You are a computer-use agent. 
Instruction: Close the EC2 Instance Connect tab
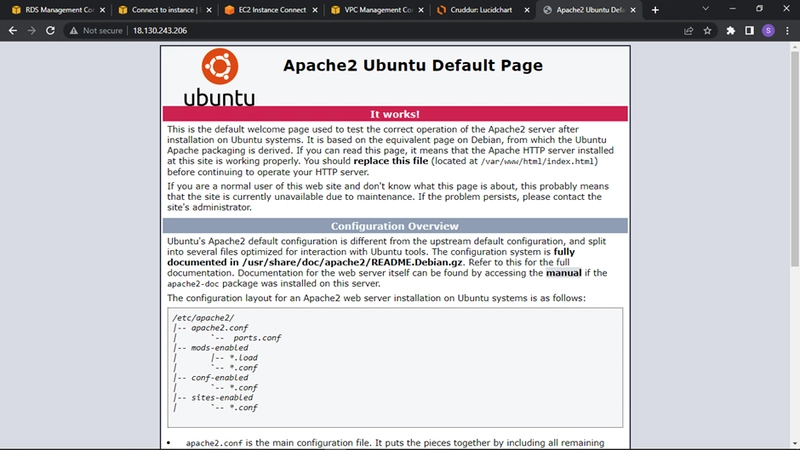pyautogui.click(x=315, y=10)
